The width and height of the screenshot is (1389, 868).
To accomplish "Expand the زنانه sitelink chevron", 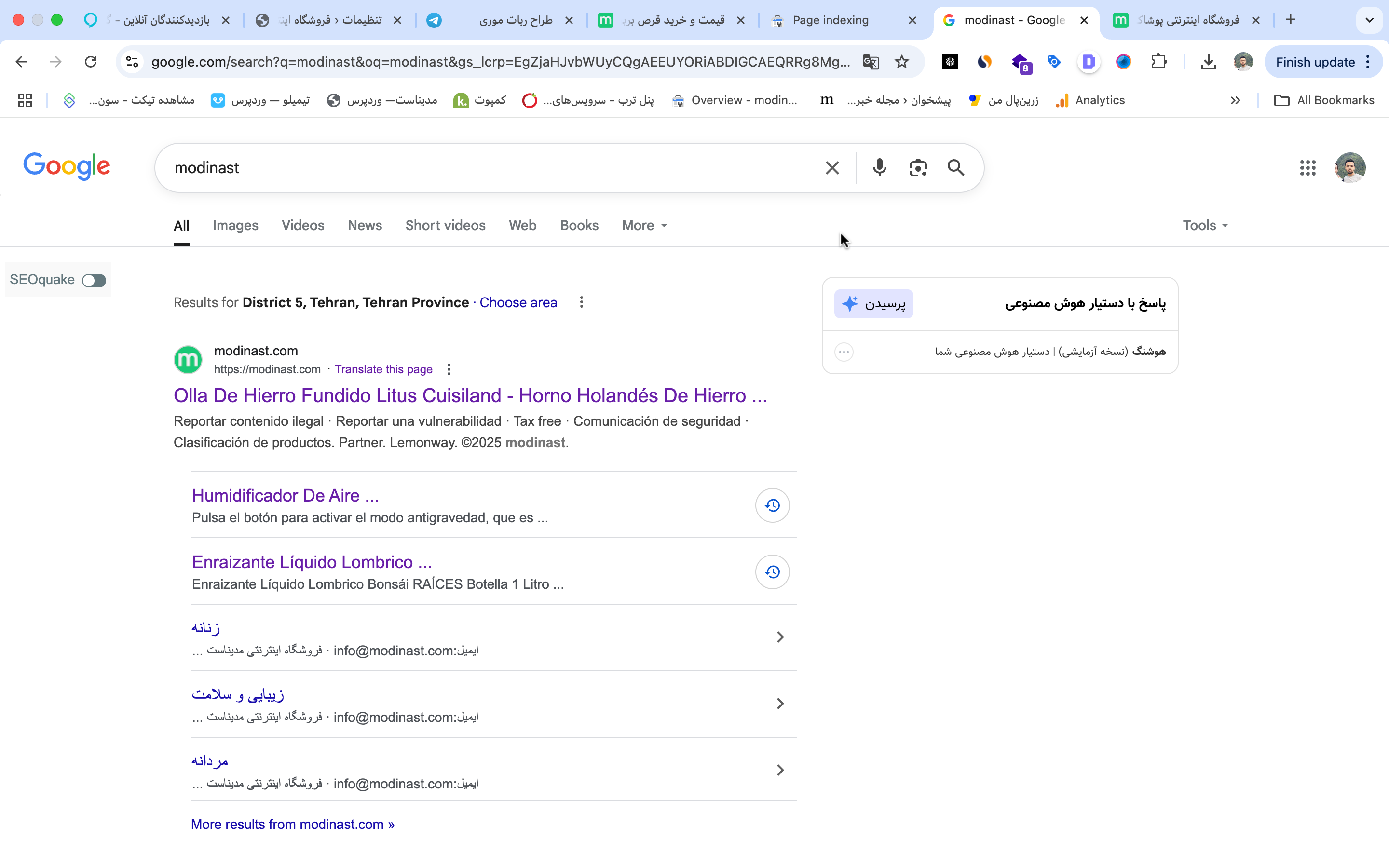I will [x=780, y=637].
